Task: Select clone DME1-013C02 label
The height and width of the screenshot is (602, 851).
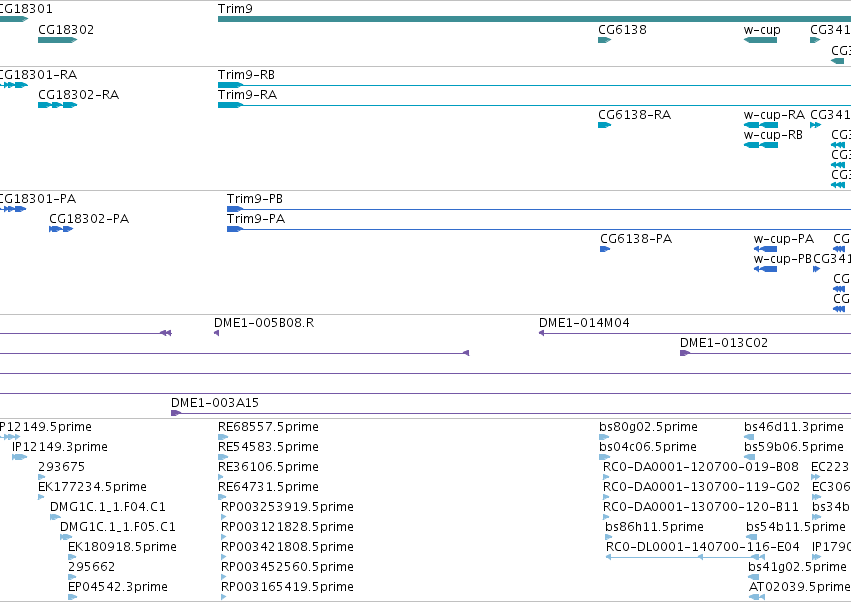Action: tap(724, 343)
